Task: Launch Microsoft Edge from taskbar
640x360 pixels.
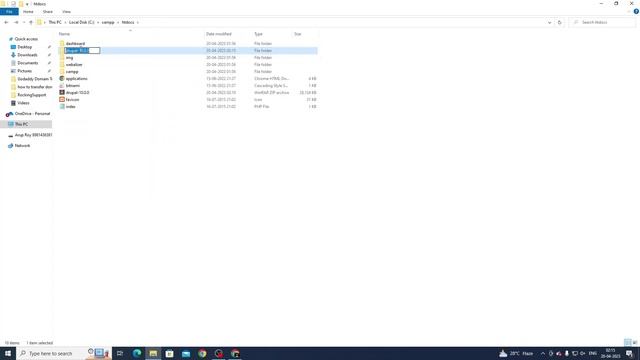Action: [137, 353]
